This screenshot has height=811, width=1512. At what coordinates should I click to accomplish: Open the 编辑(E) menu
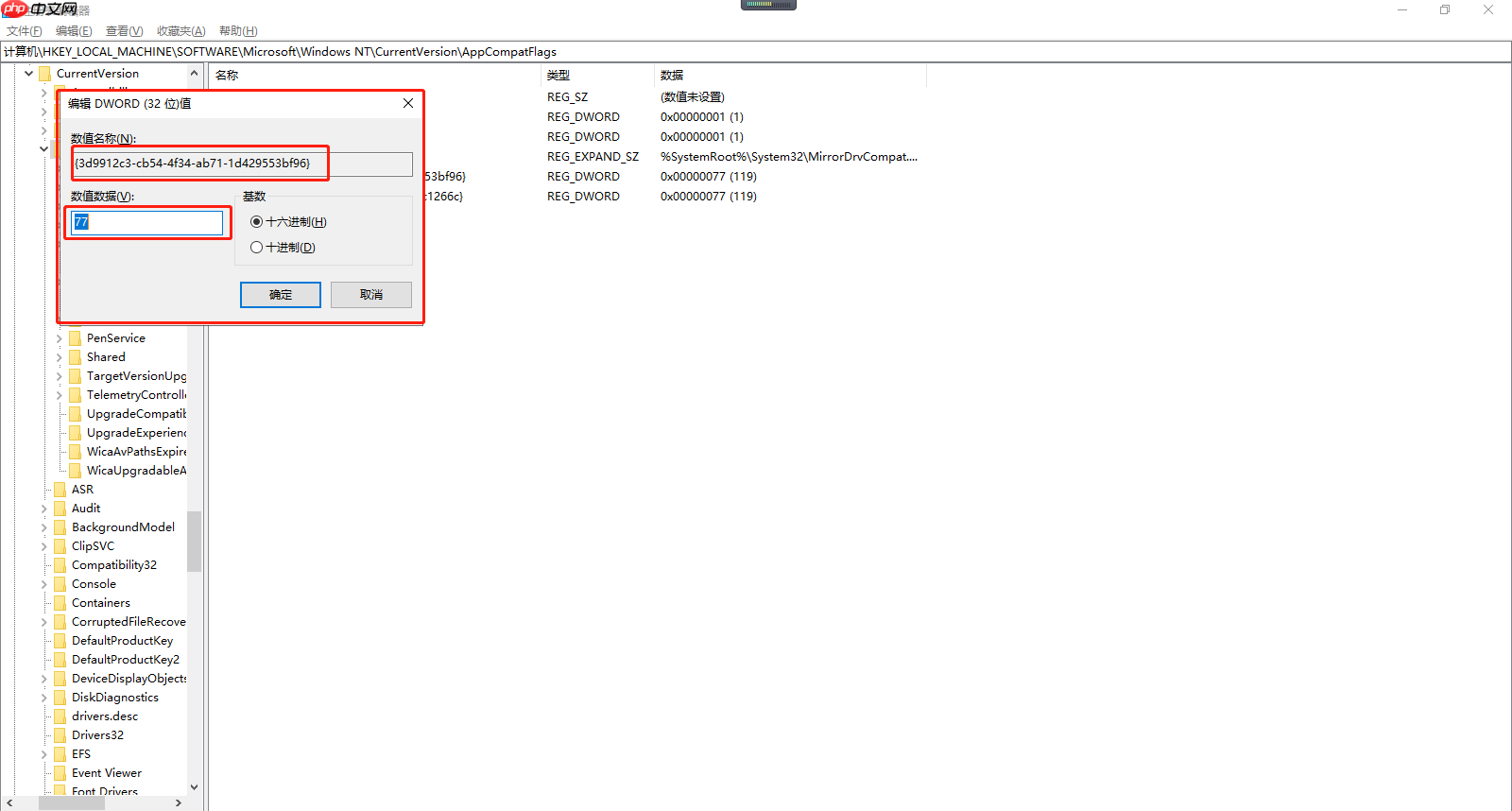coord(74,31)
